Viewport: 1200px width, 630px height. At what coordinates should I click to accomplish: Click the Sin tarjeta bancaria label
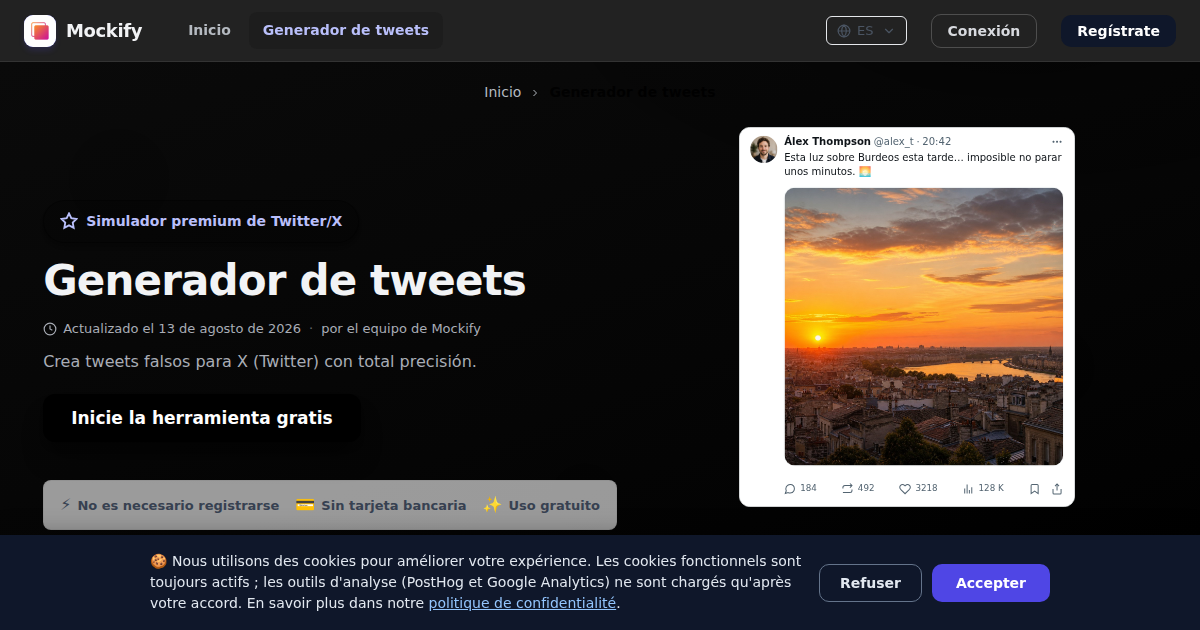click(394, 506)
